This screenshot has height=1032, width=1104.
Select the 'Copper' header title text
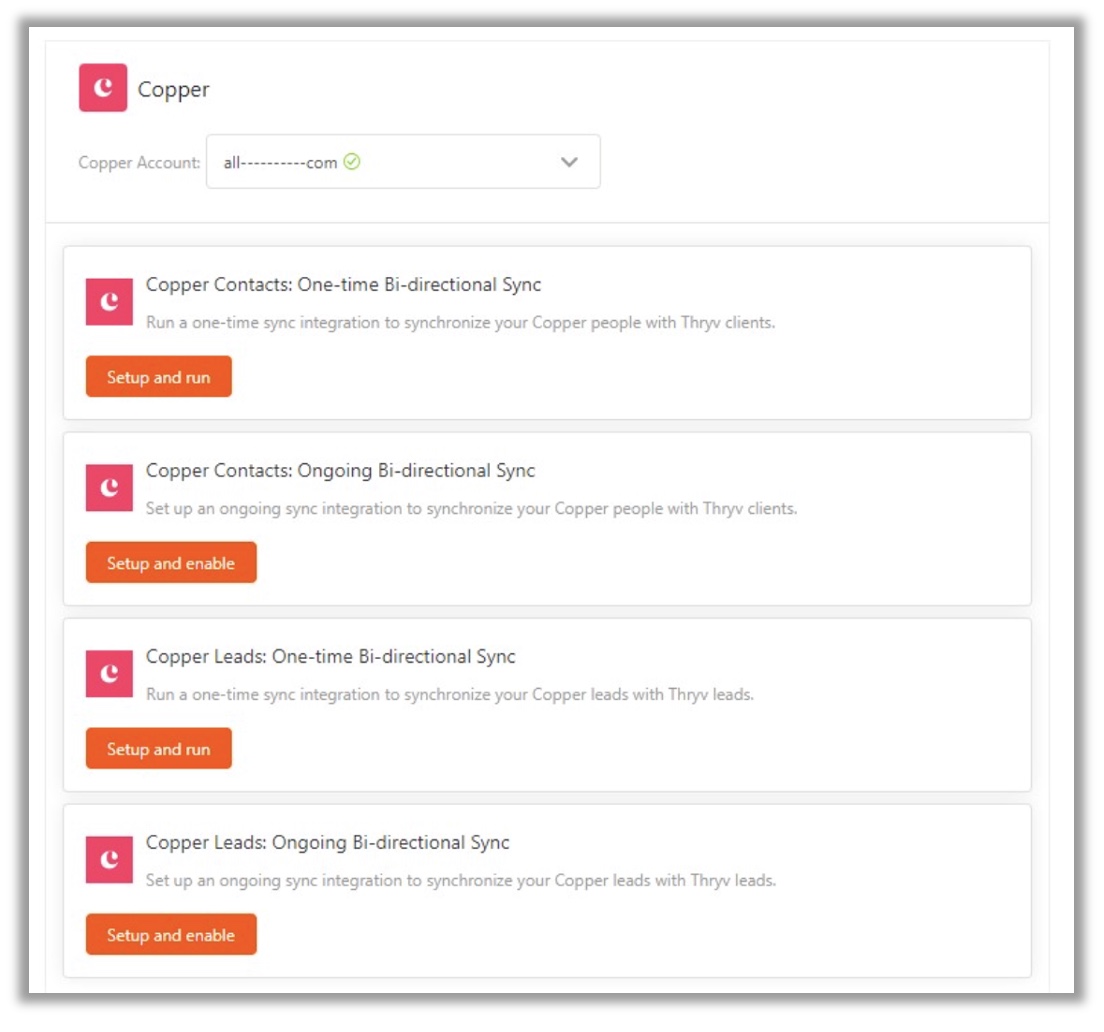pyautogui.click(x=173, y=90)
